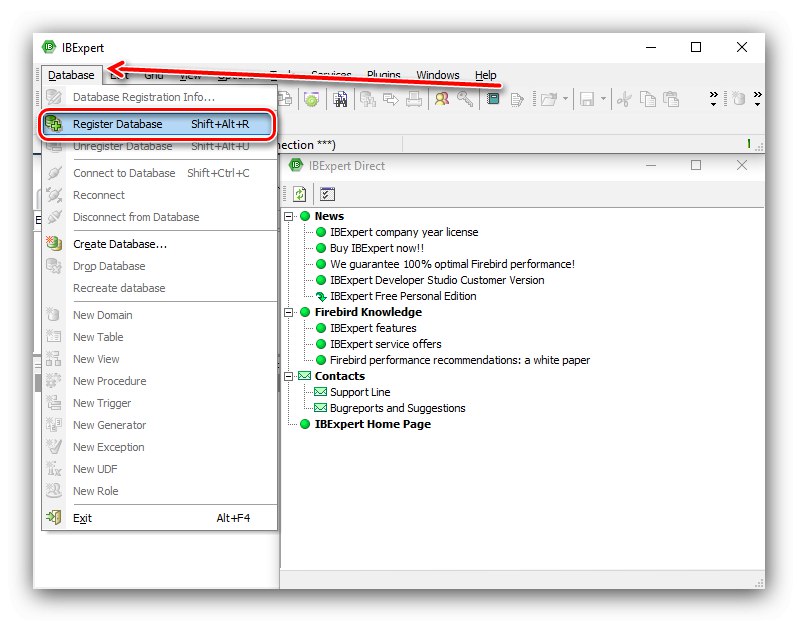798x622 pixels.
Task: Choose New Procedure menu entry
Action: tap(160, 381)
